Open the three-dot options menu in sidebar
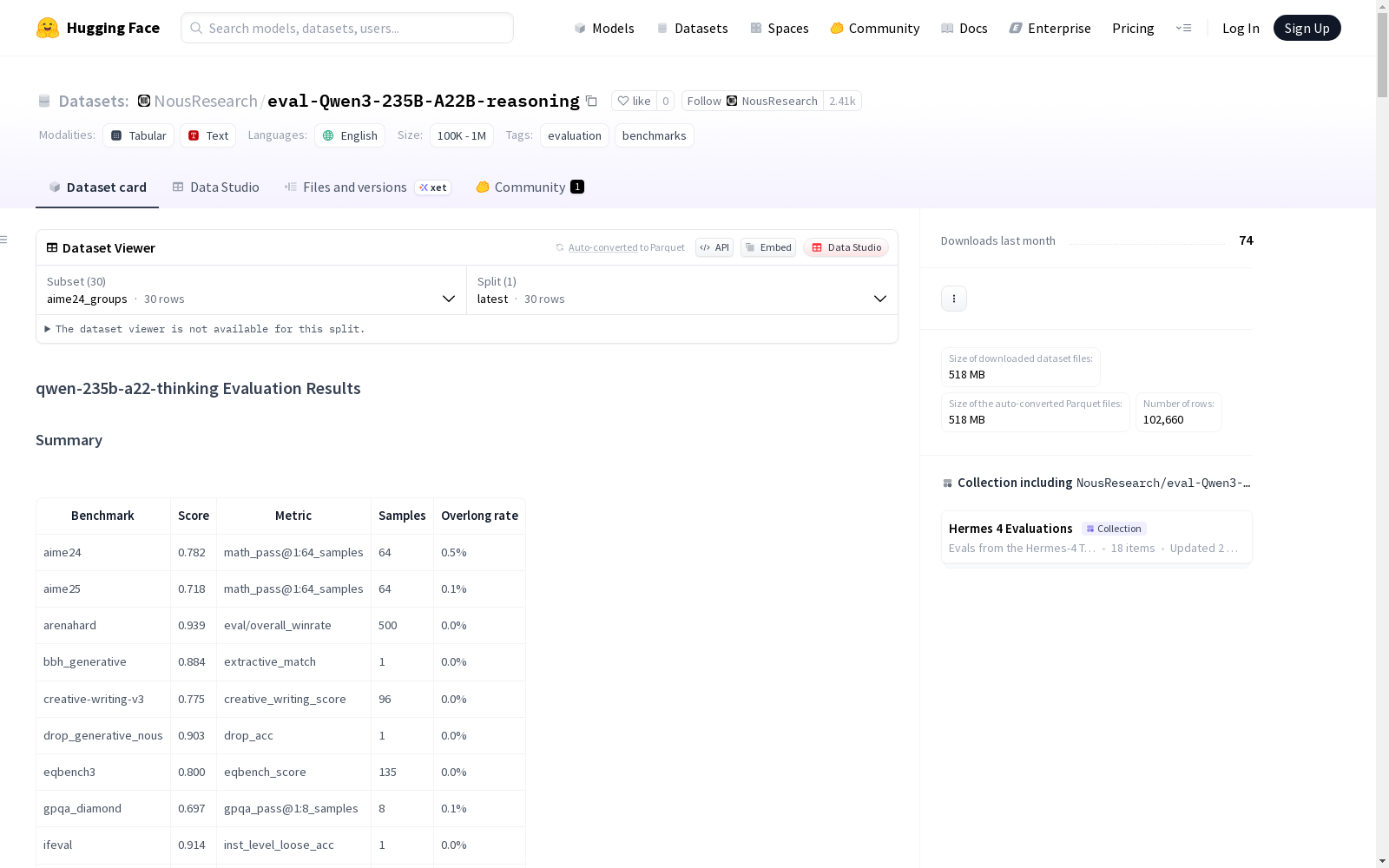Screen dimensions: 1389x868 coord(954,299)
